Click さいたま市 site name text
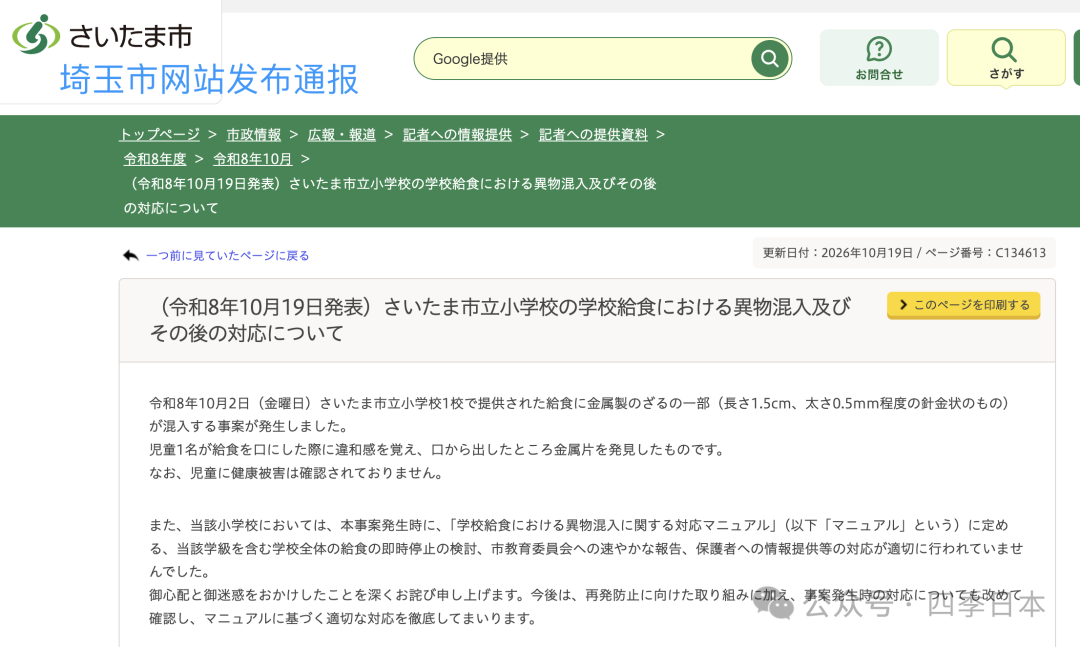 pyautogui.click(x=130, y=36)
